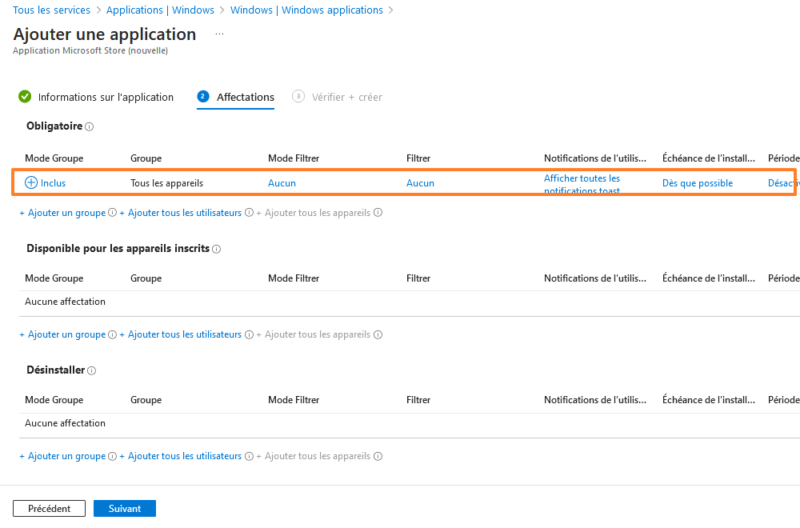Click info icon next to Disponible pour les appareils inscrits
The width and height of the screenshot is (800, 528).
216,249
